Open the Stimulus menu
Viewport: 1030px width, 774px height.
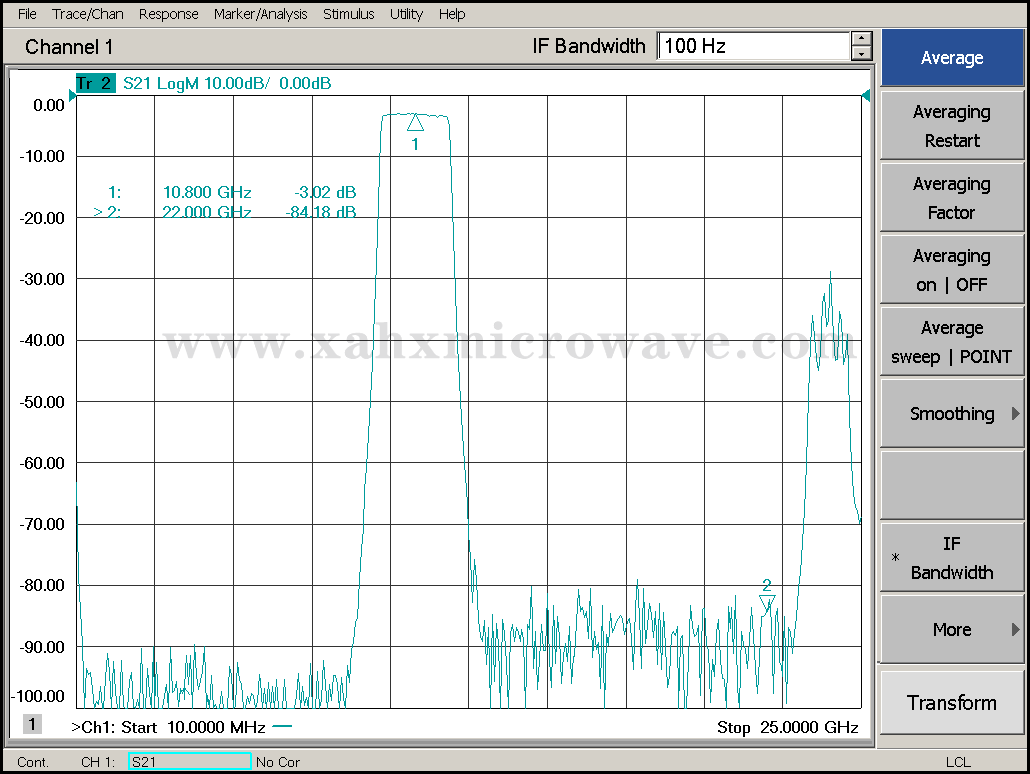click(x=348, y=14)
